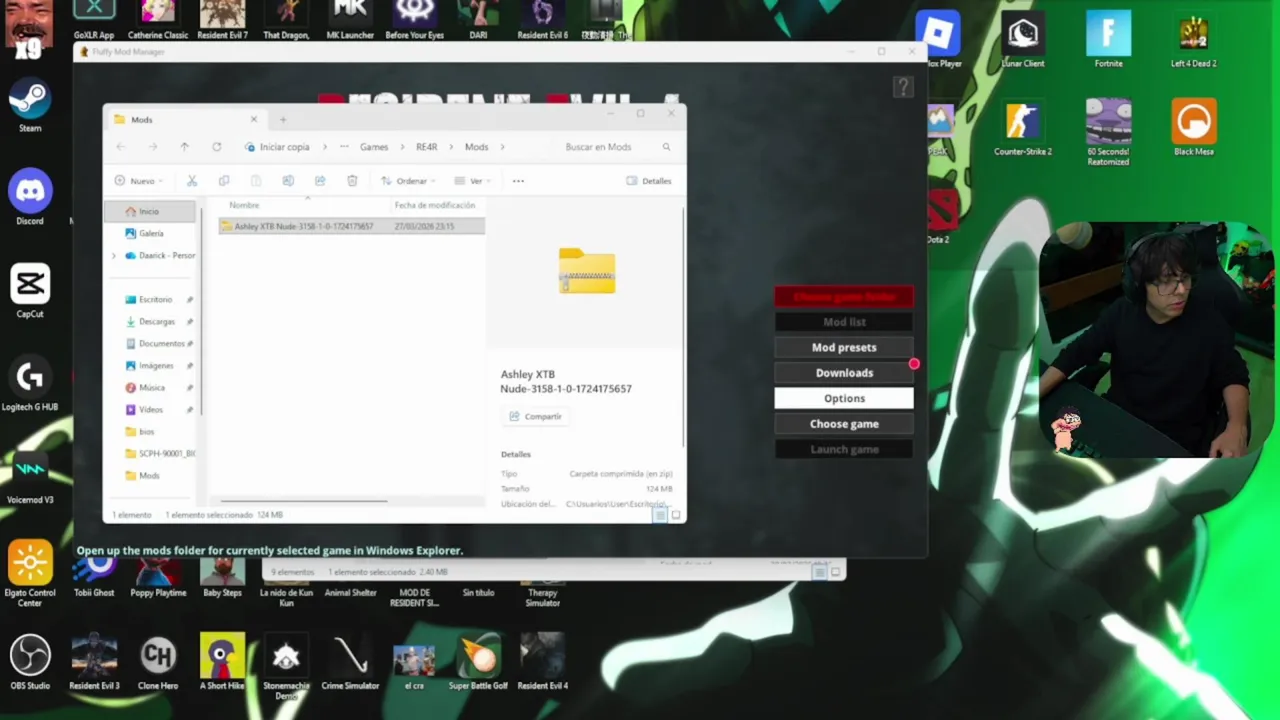1280x720 pixels.
Task: Open Fortnite desktop shortcut
Action: 1108,40
